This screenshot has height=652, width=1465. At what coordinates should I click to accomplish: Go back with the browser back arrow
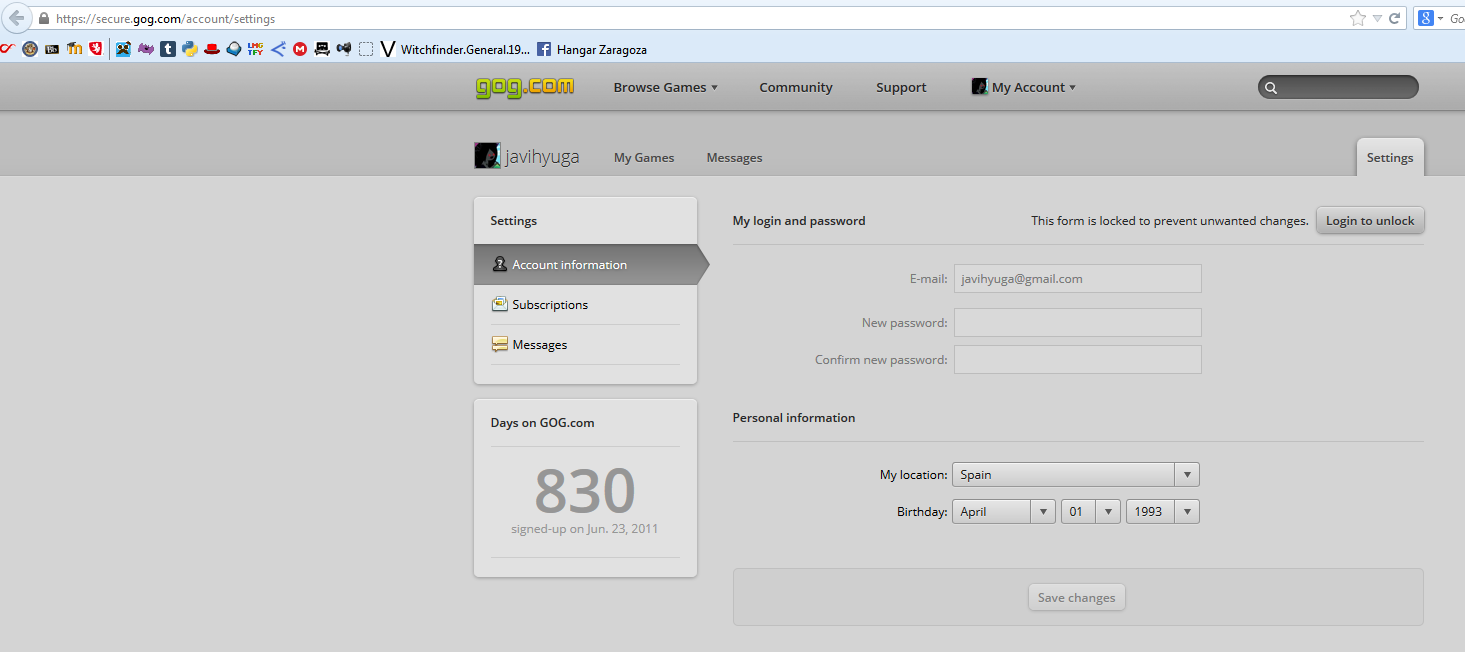(x=16, y=18)
